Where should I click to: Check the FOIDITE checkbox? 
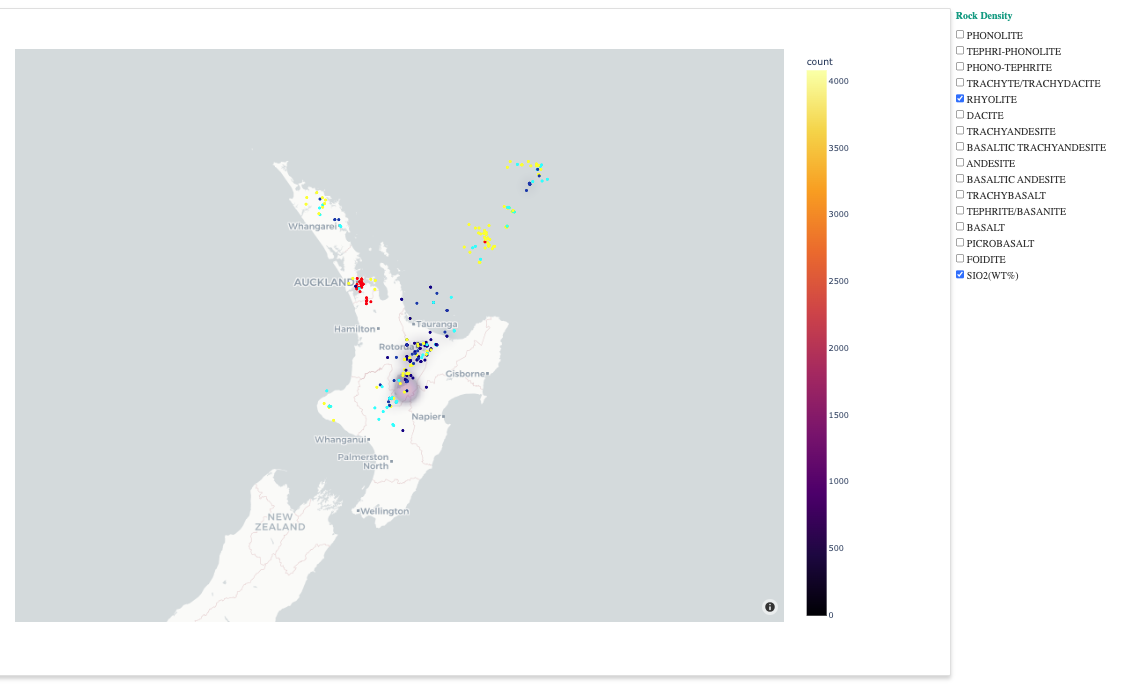point(959,257)
